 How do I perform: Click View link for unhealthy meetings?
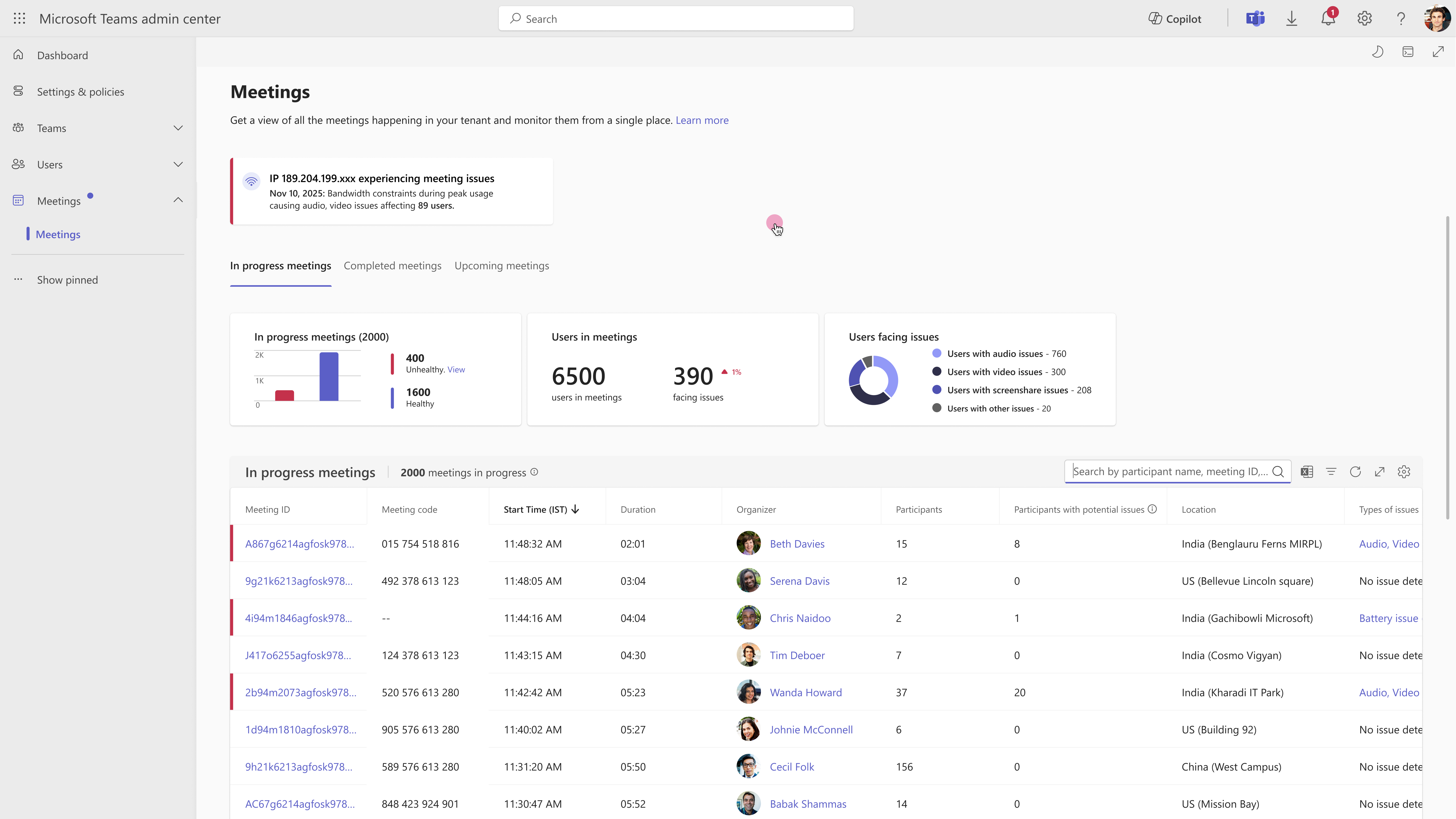(456, 370)
